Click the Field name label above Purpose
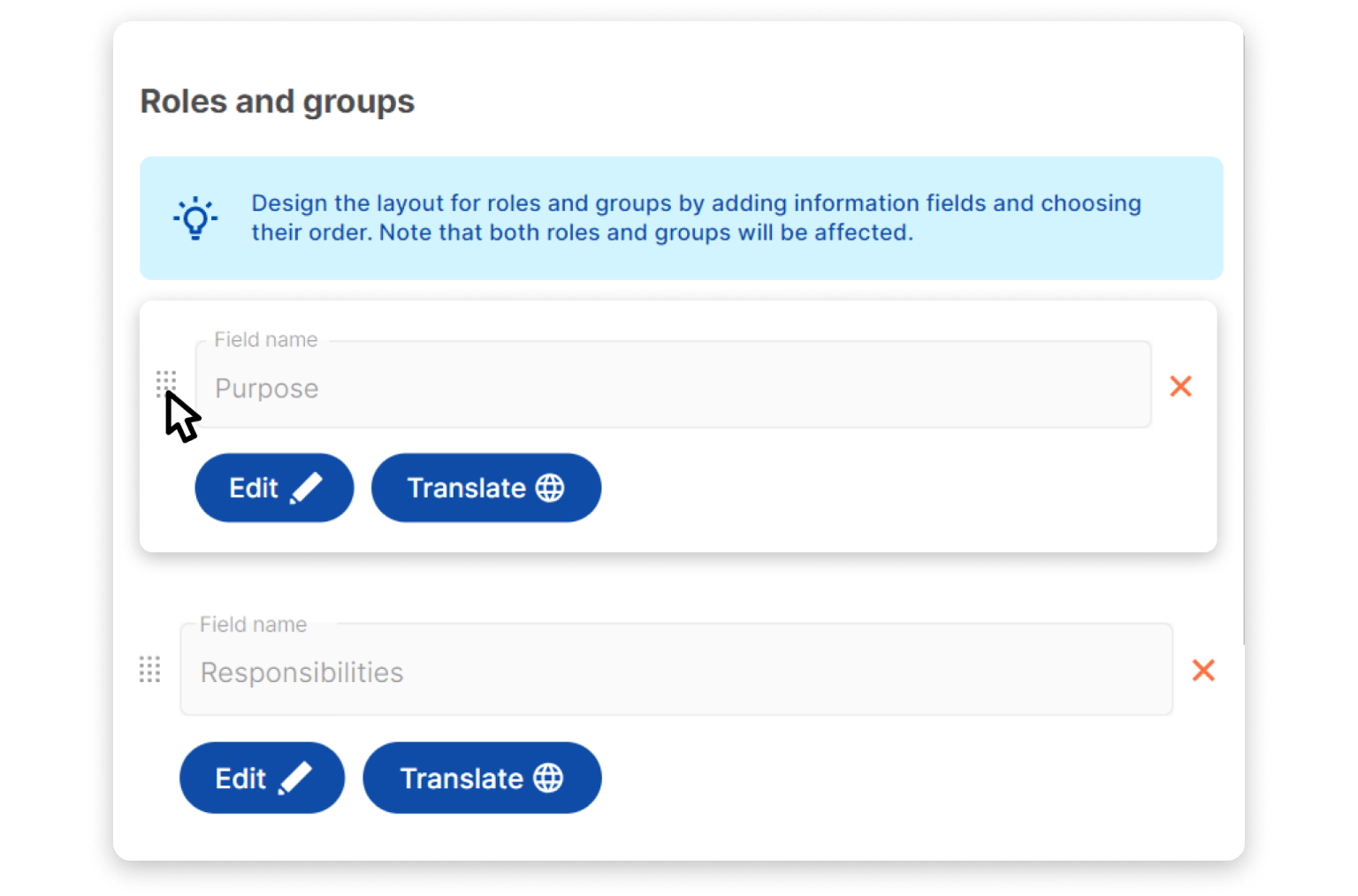This screenshot has width=1358, height=896. click(x=265, y=340)
